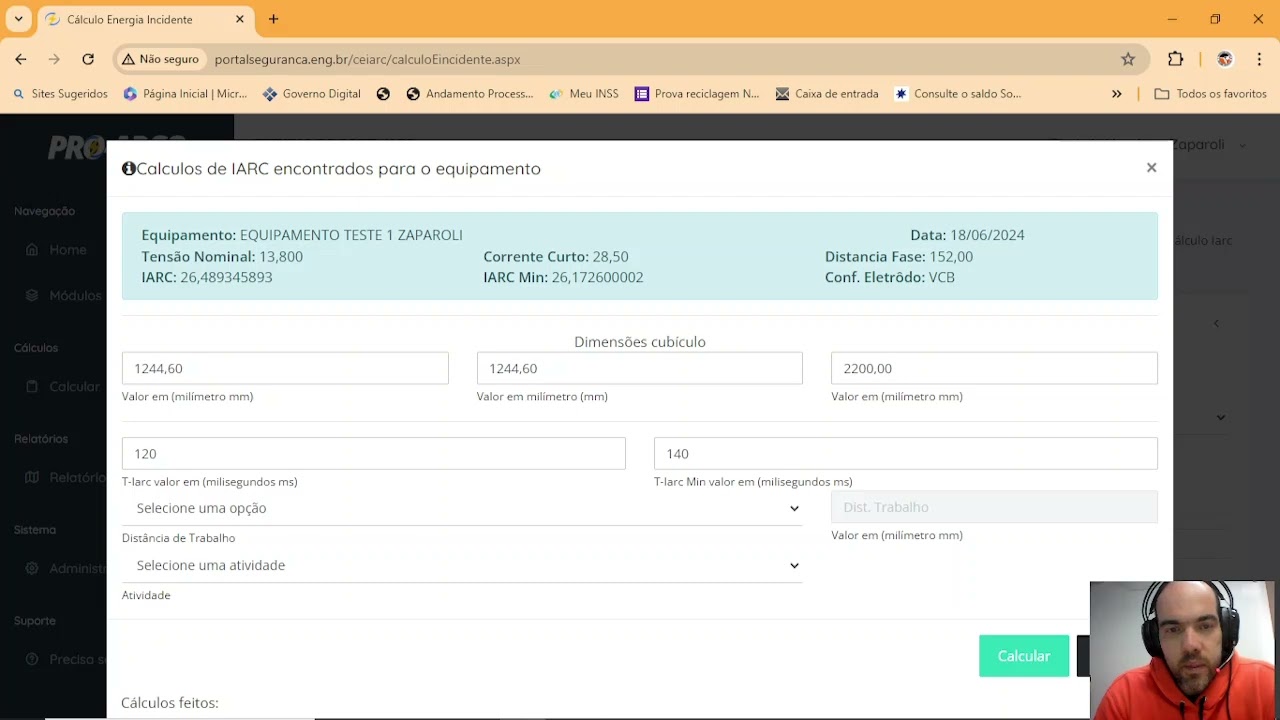1280x720 pixels.
Task: Open the Selecione uma atividade dropdown
Action: (x=462, y=565)
